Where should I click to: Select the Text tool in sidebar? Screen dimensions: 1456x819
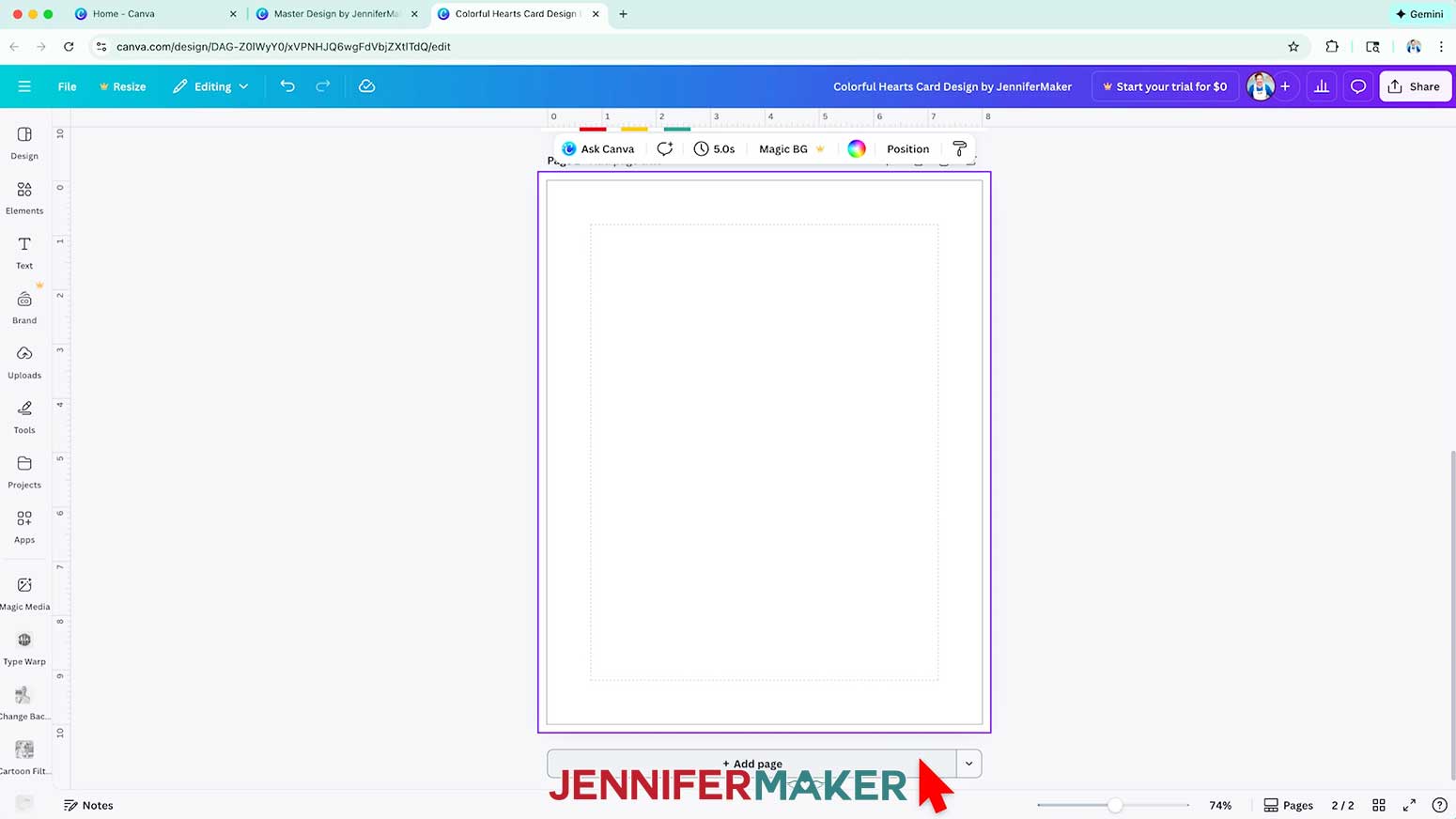coord(24,253)
